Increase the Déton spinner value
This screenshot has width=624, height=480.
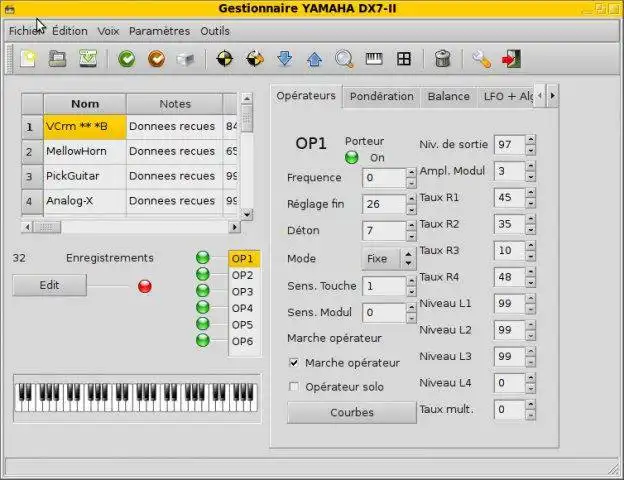tap(411, 226)
